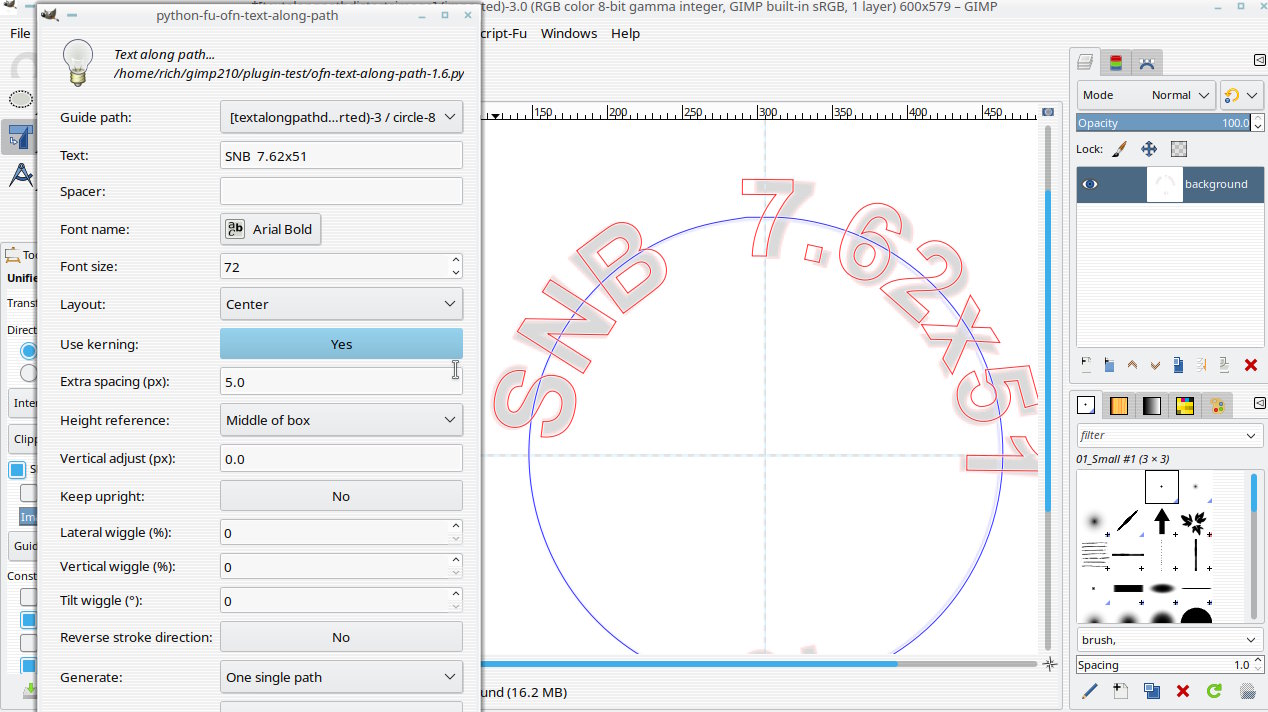1268x712 pixels.
Task: Edit the selected brush pencil icon
Action: (x=1089, y=691)
